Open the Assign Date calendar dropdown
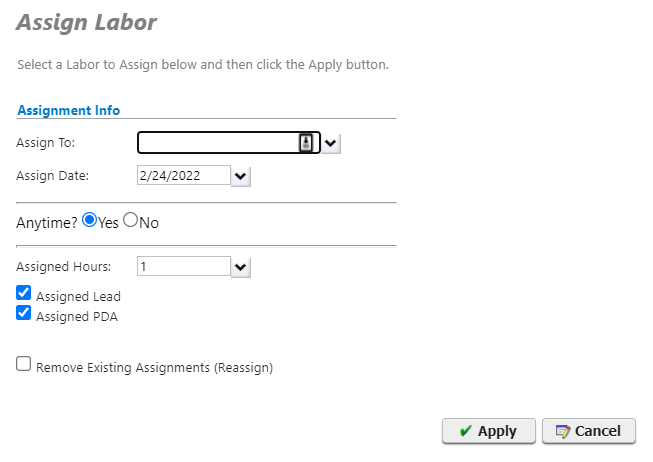The image size is (653, 462). tap(240, 176)
